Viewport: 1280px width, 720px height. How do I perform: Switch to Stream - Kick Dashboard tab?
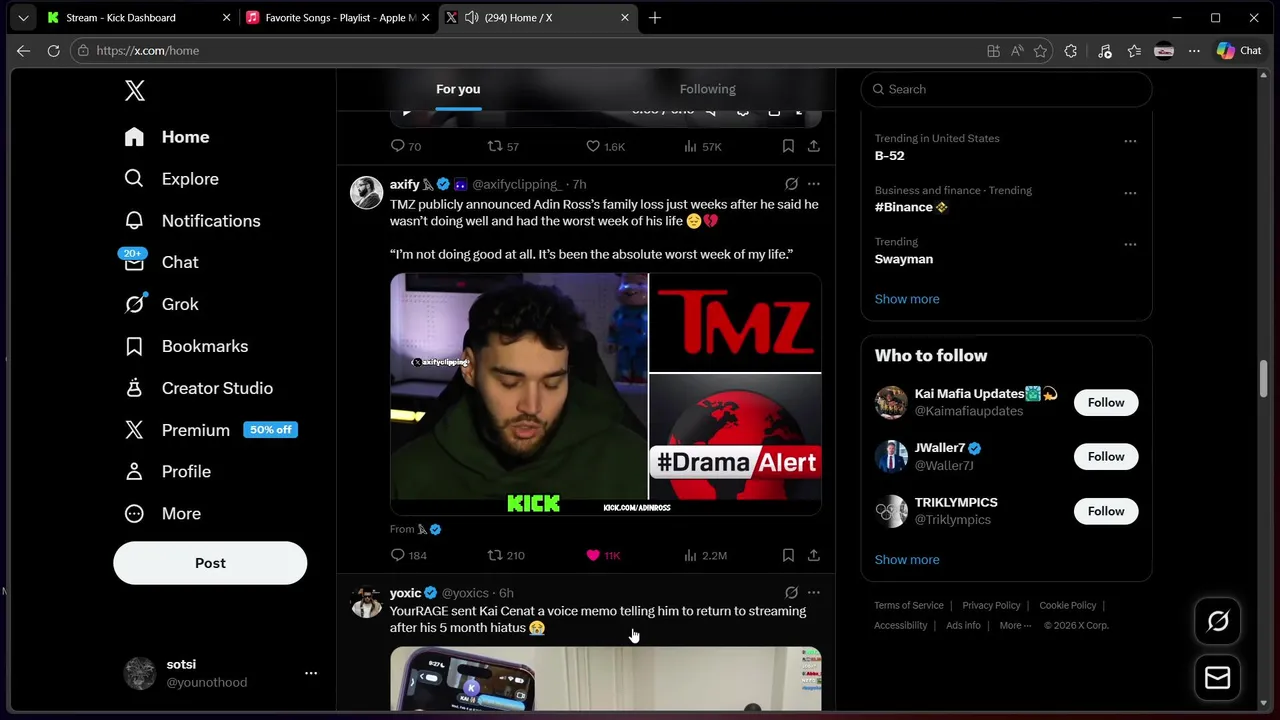(x=138, y=18)
